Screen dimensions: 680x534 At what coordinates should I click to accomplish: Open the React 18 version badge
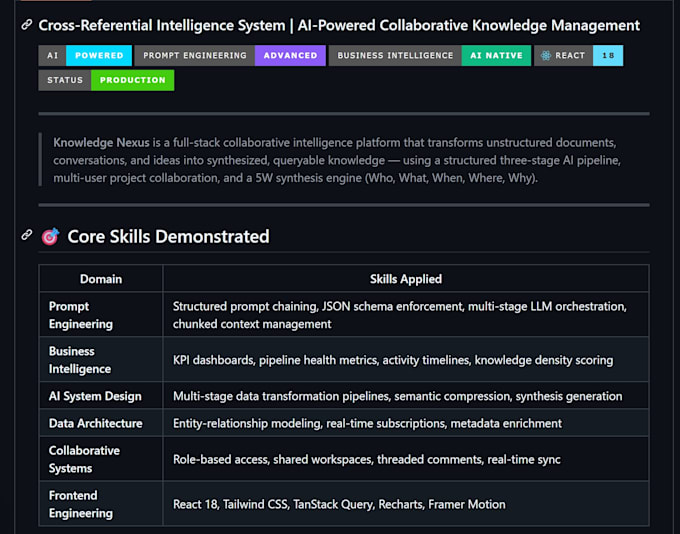point(579,56)
